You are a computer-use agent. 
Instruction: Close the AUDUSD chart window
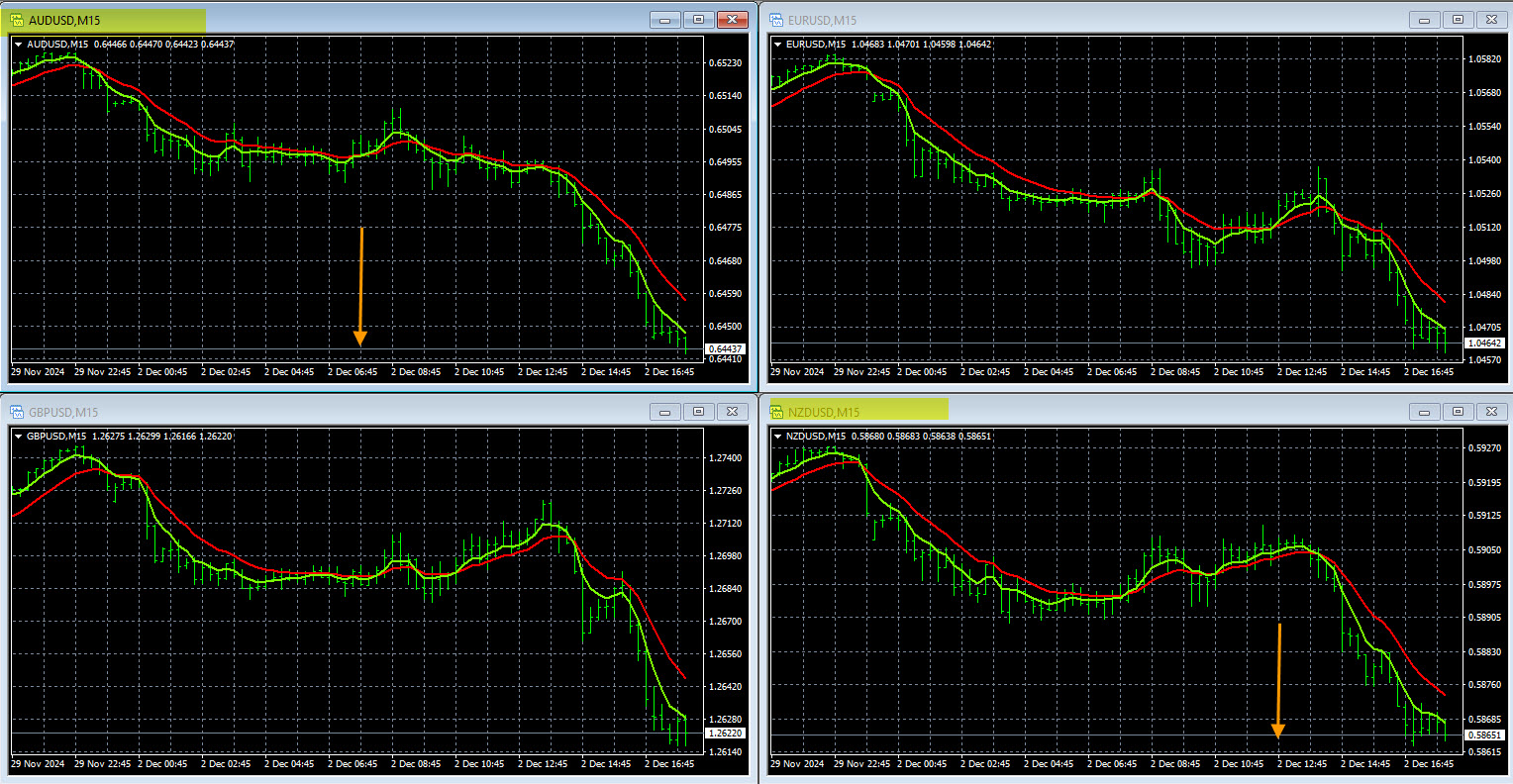point(732,20)
